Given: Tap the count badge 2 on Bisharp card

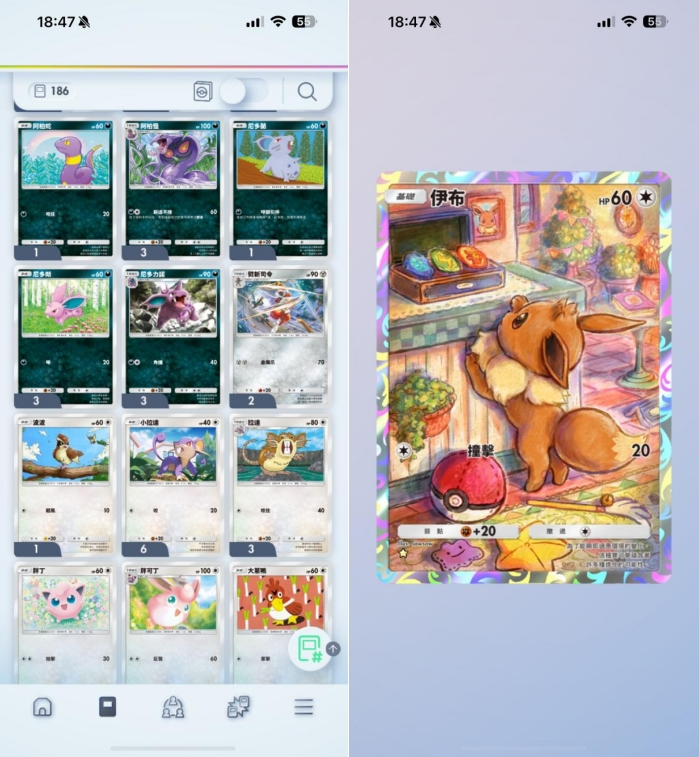Looking at the screenshot, I should coord(252,401).
